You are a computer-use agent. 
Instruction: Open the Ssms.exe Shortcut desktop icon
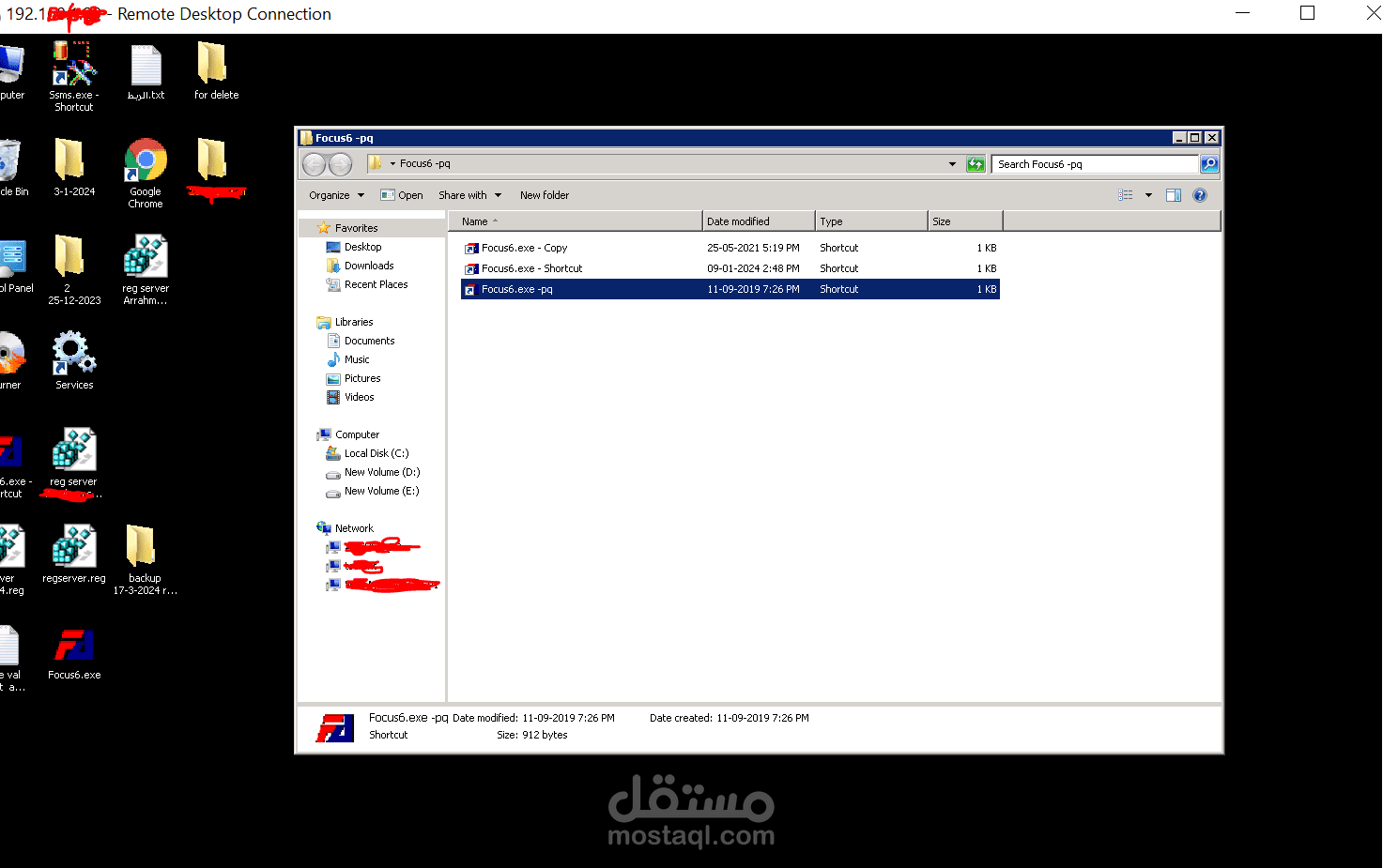pos(74,75)
